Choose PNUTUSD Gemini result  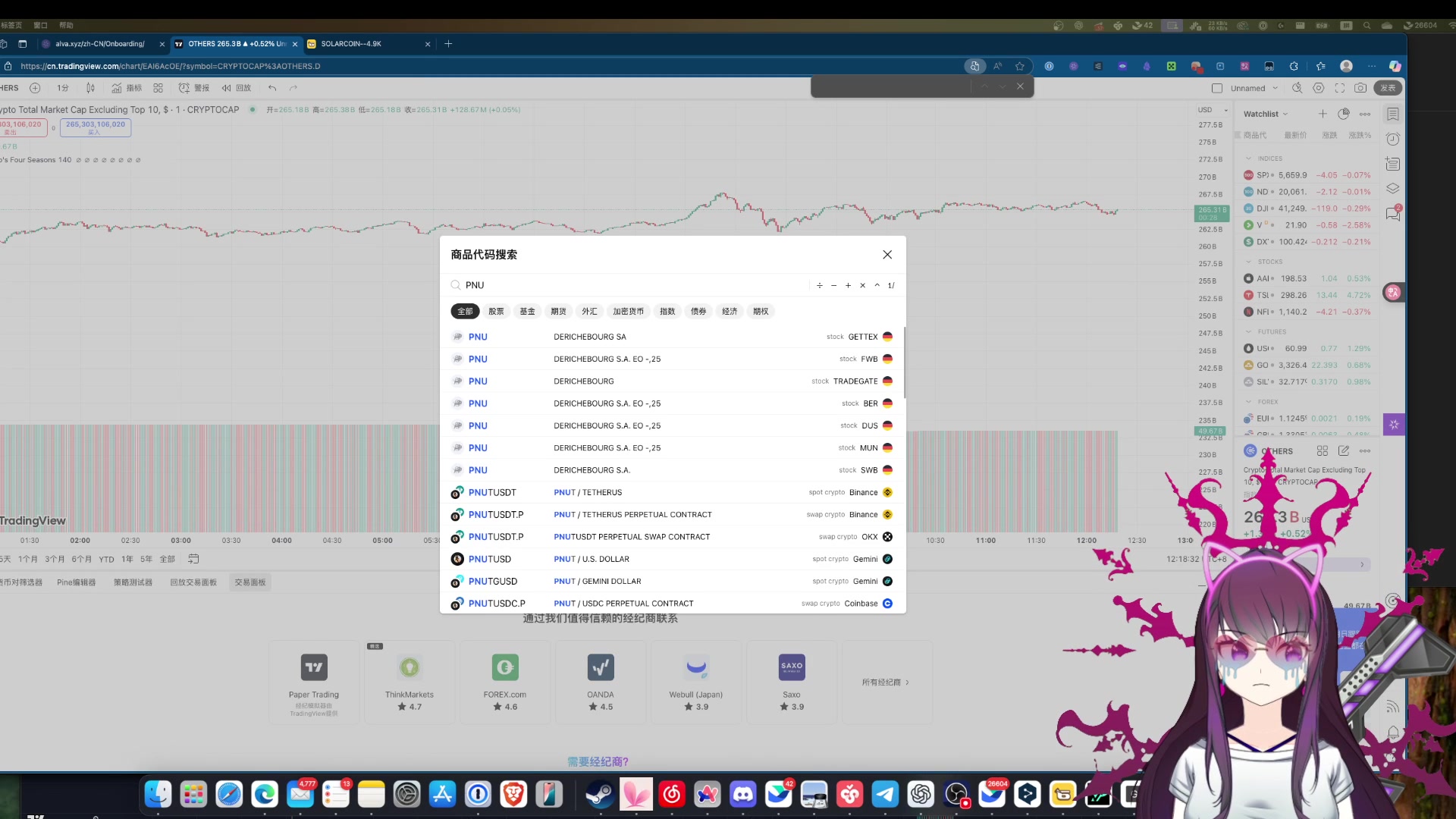[x=672, y=559]
